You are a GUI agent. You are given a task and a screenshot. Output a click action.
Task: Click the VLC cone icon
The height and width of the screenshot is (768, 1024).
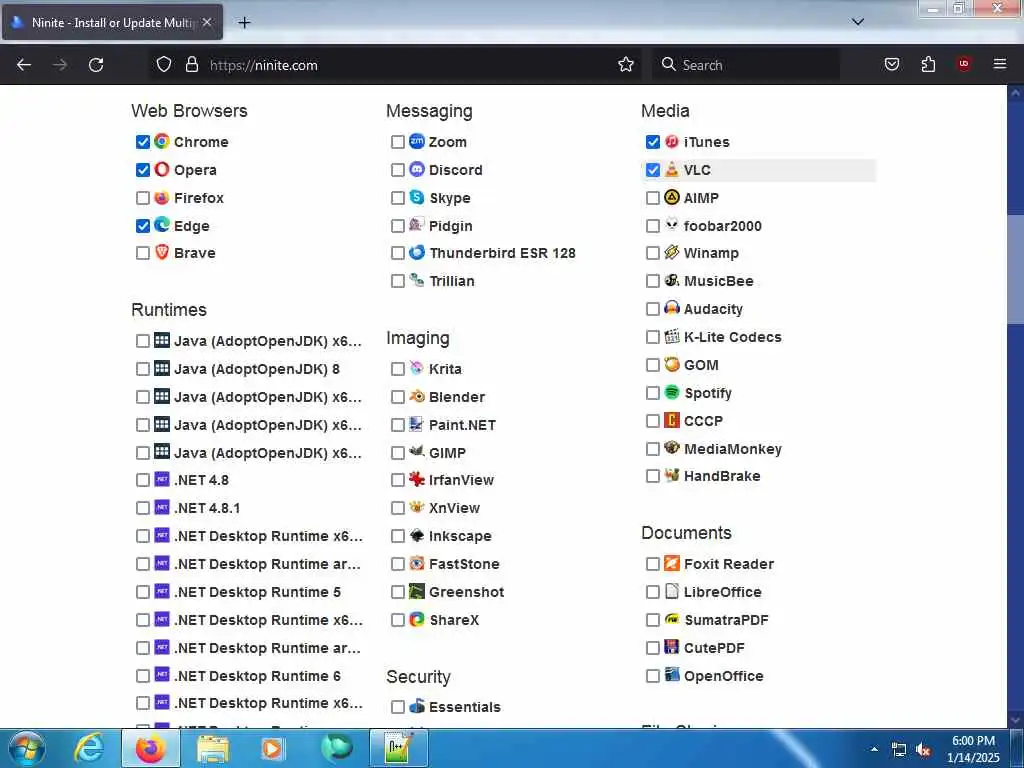[x=671, y=169]
